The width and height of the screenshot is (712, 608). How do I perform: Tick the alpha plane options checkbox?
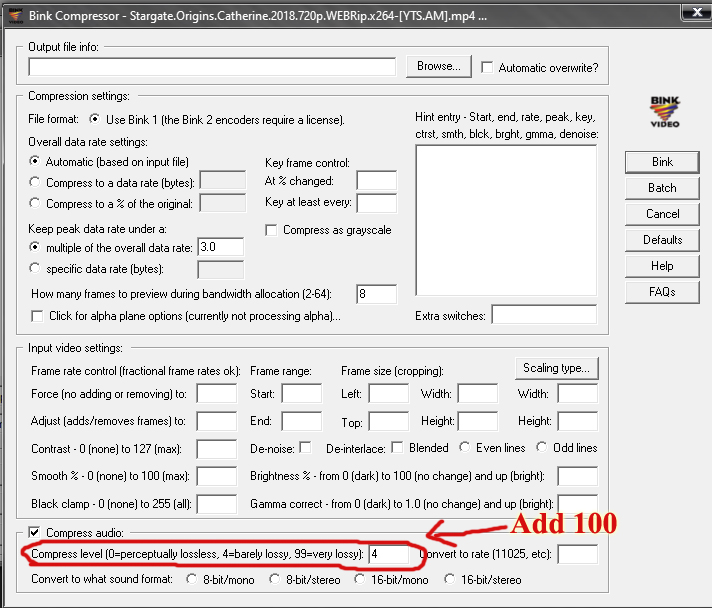click(37, 316)
